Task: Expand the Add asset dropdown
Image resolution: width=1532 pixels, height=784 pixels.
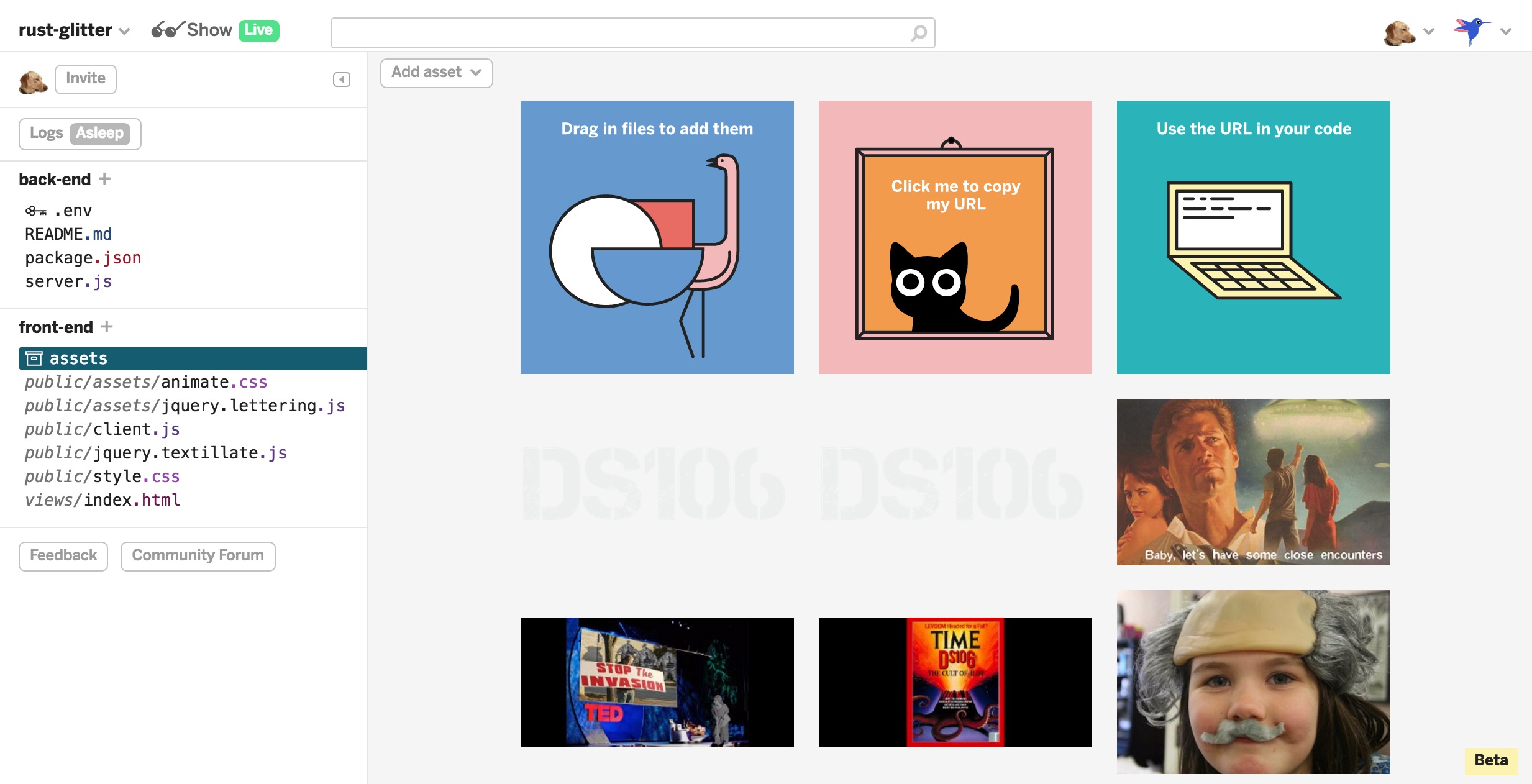Action: [x=436, y=73]
